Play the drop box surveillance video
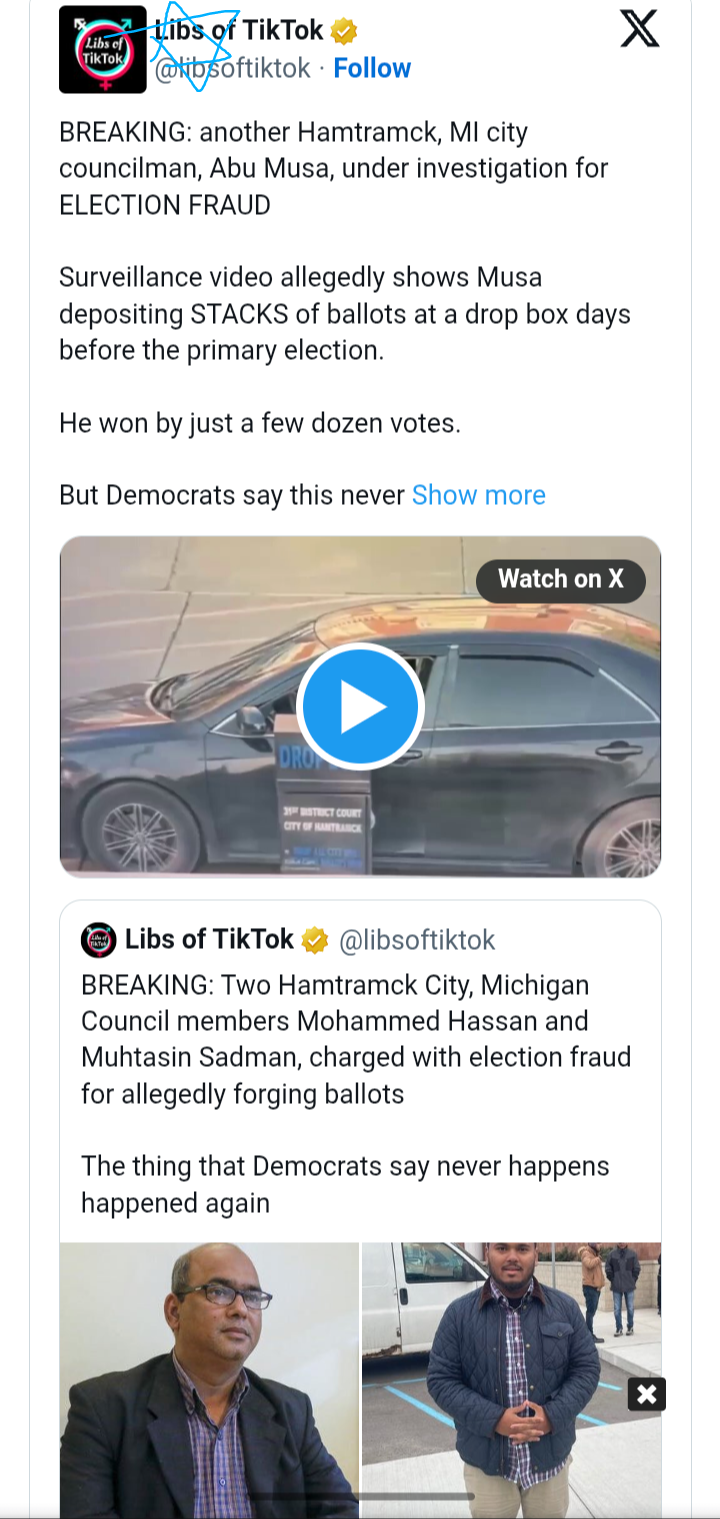The height and width of the screenshot is (1519, 720). coord(361,707)
